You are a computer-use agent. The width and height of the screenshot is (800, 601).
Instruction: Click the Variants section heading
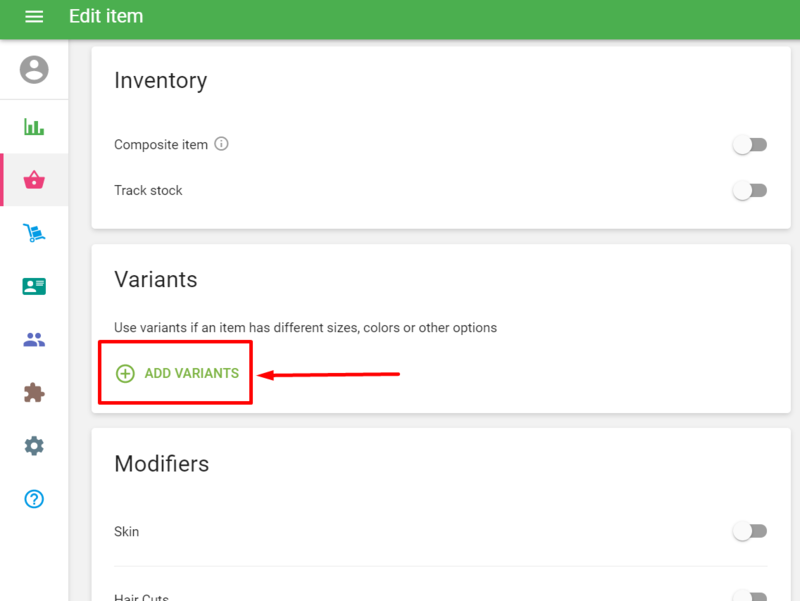tap(156, 280)
